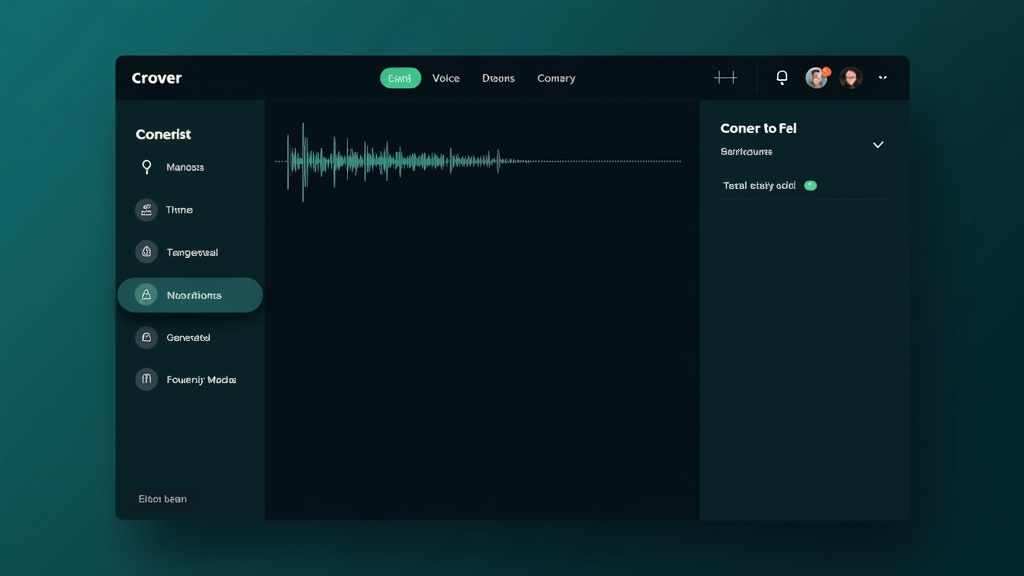The width and height of the screenshot is (1024, 576).
Task: Click the Eiton bean link at sidebar bottom
Action: (162, 499)
